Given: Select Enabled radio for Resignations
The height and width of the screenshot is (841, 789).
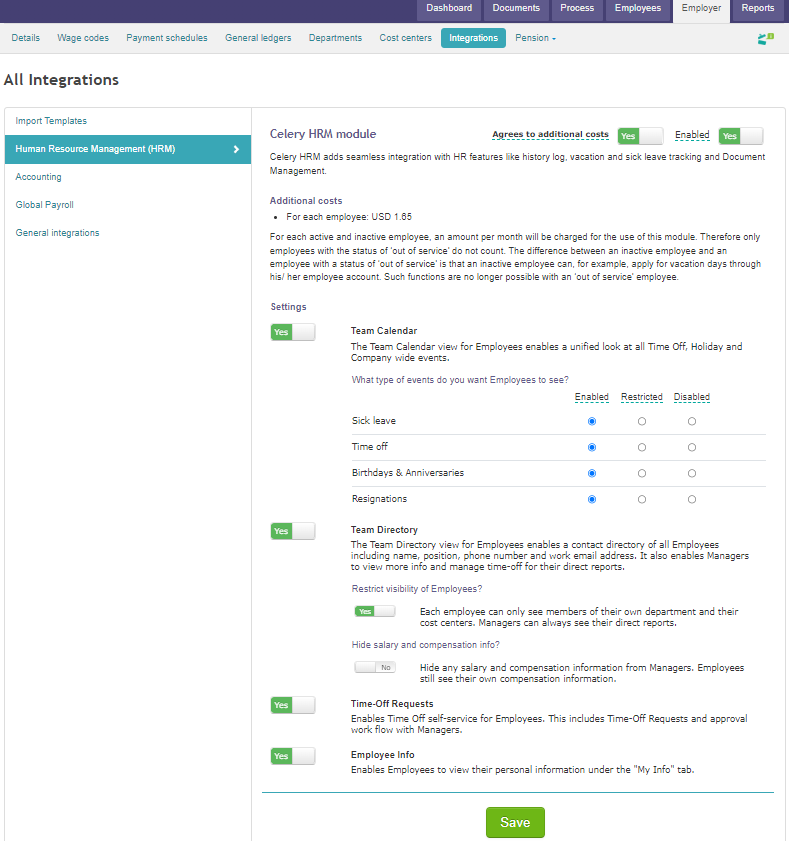Looking at the screenshot, I should click(592, 499).
